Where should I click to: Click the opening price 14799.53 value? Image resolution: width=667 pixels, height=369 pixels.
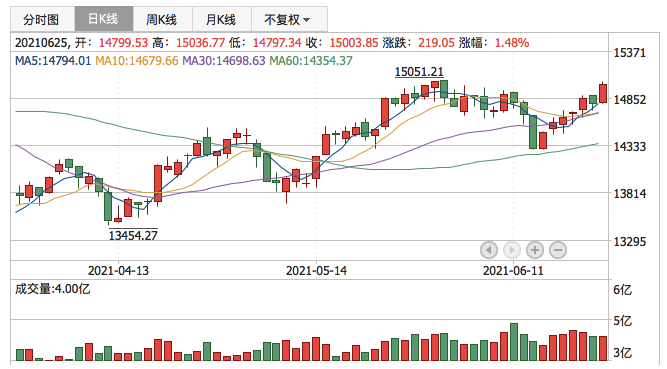[123, 43]
